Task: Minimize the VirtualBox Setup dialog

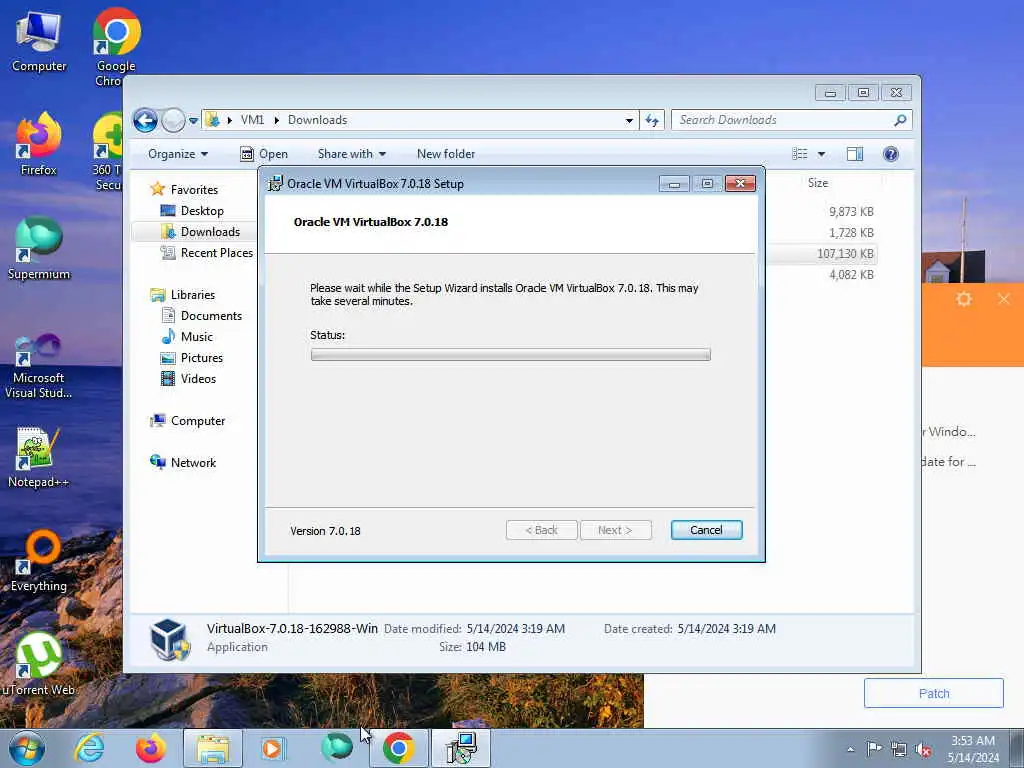Action: tap(674, 184)
